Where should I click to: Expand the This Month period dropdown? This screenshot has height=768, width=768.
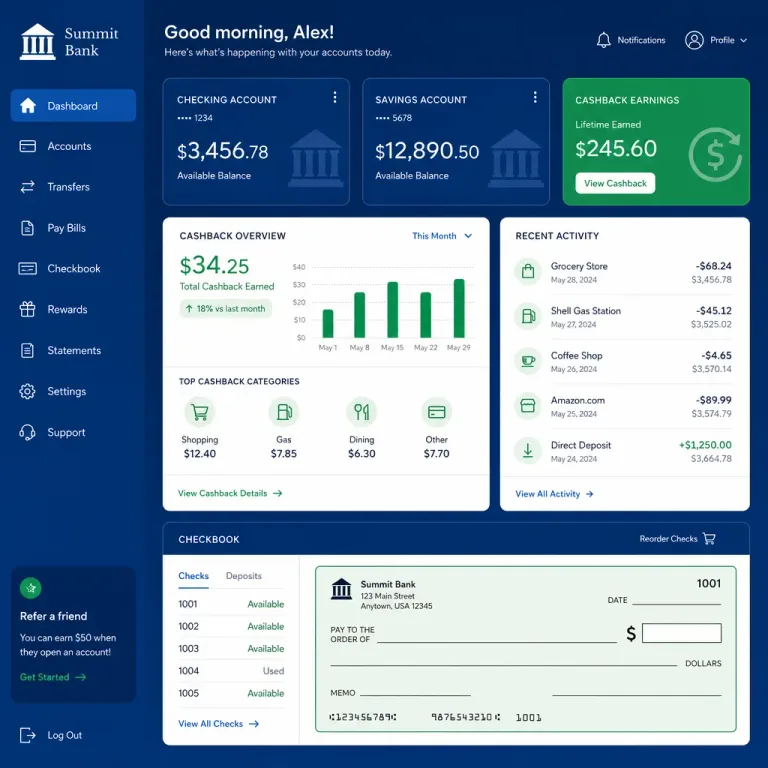coord(442,236)
